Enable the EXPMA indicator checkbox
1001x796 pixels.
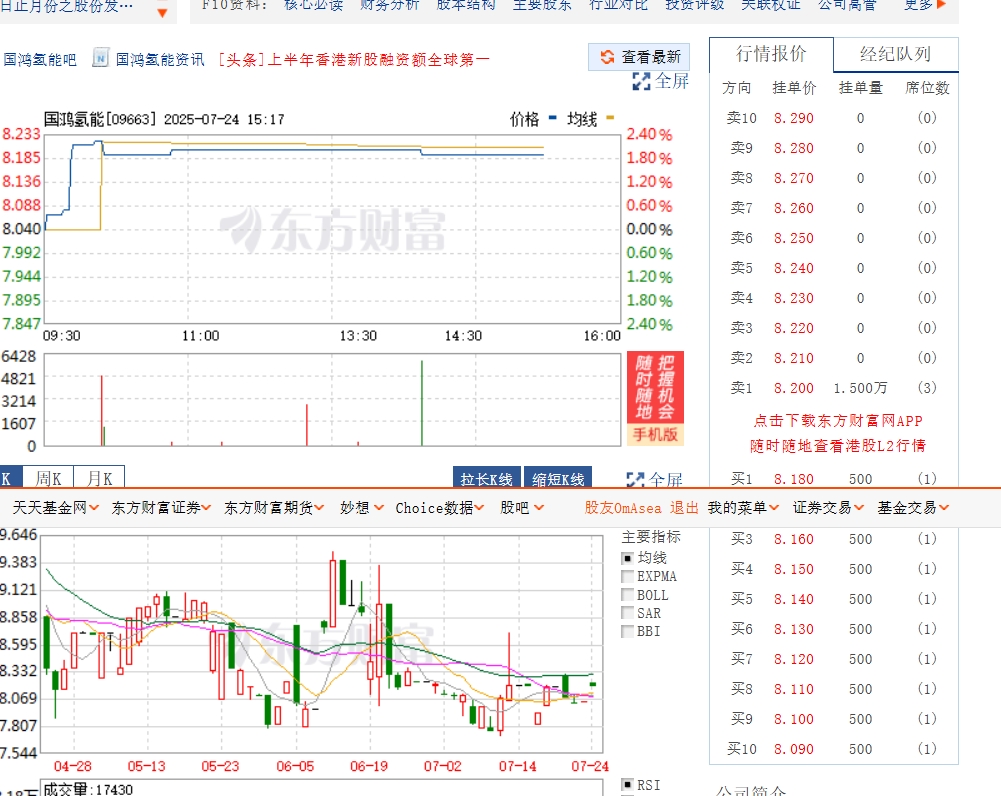click(x=628, y=576)
